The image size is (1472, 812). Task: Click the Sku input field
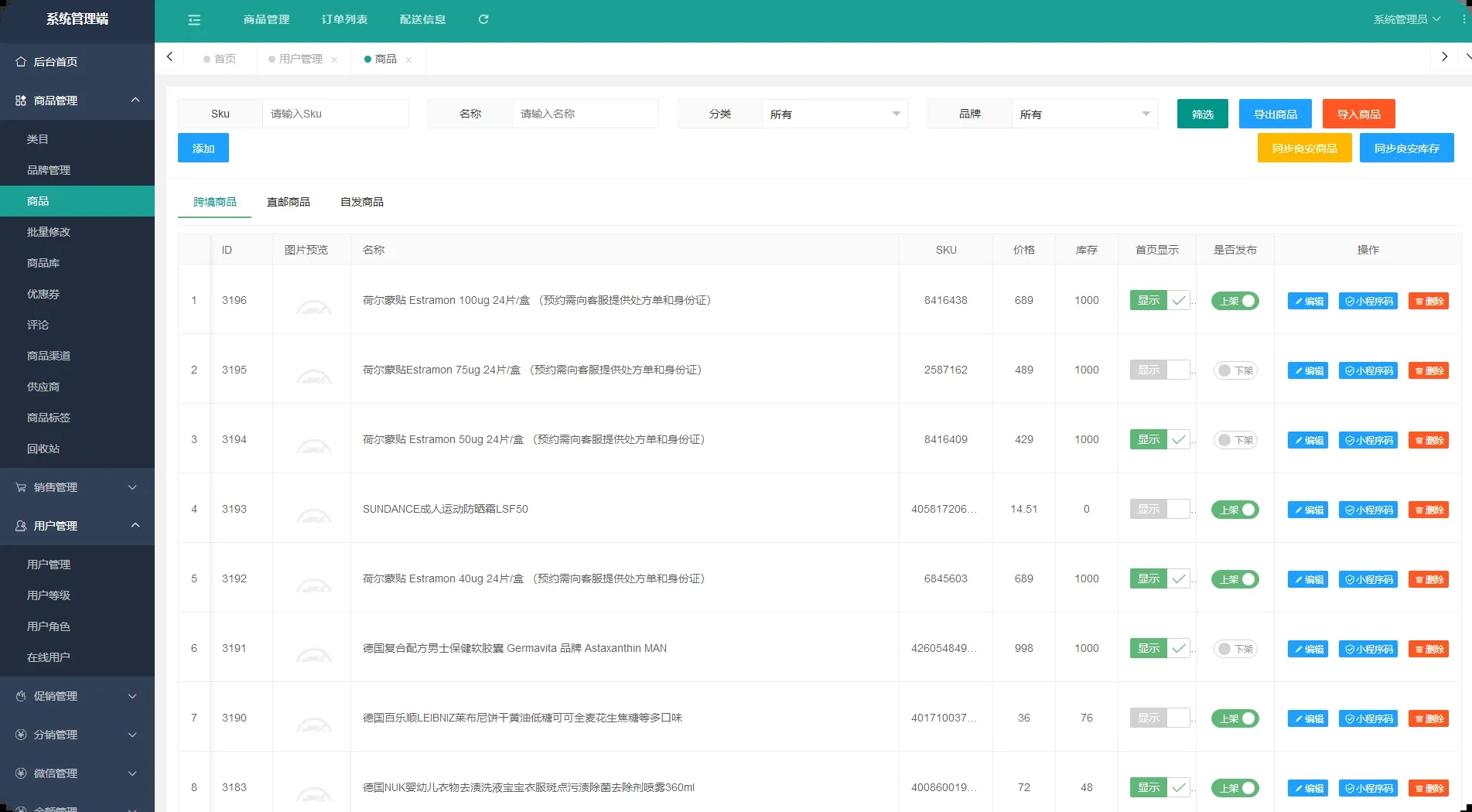[x=334, y=114]
